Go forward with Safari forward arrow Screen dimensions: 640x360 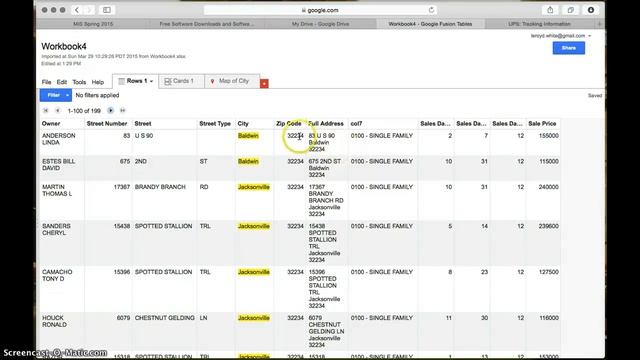tap(89, 10)
